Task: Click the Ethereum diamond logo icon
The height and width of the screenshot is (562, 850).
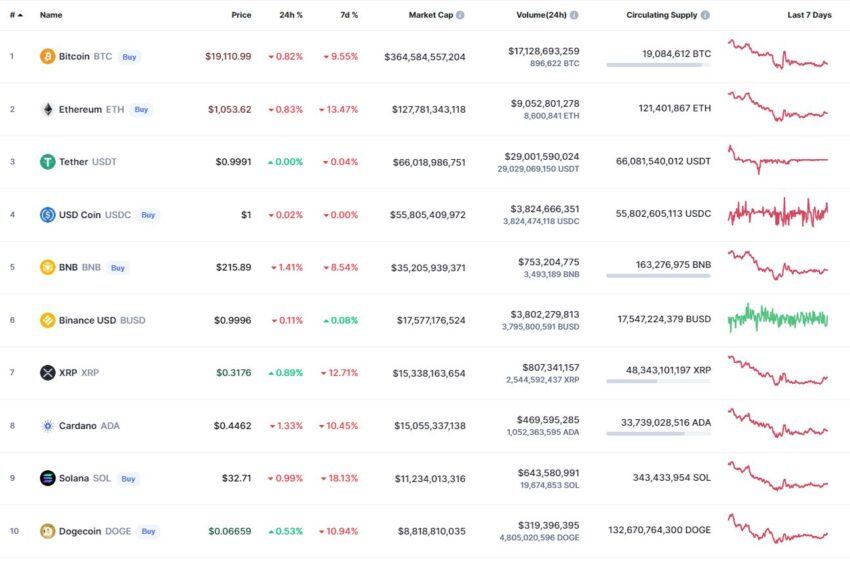Action: 48,109
